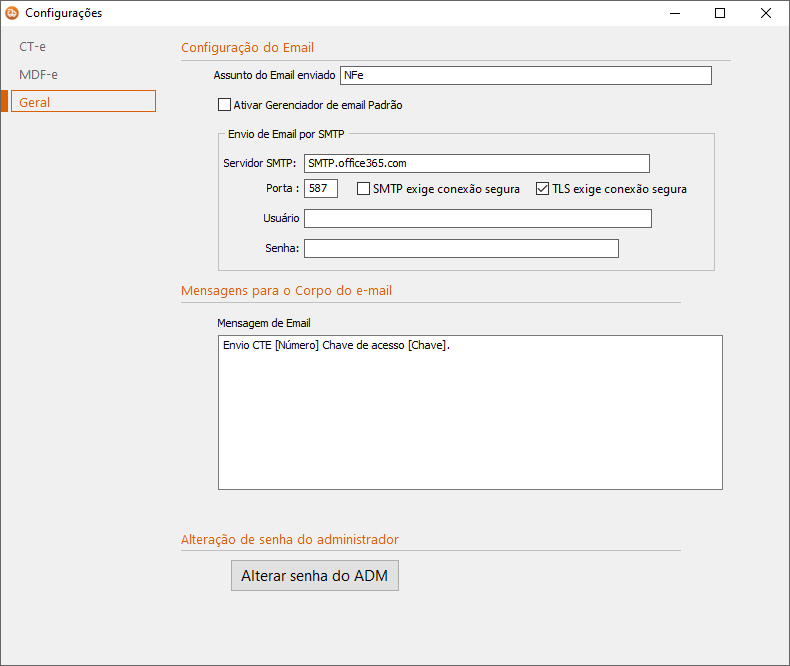Click the Assunto do Email enviado field

(525, 75)
